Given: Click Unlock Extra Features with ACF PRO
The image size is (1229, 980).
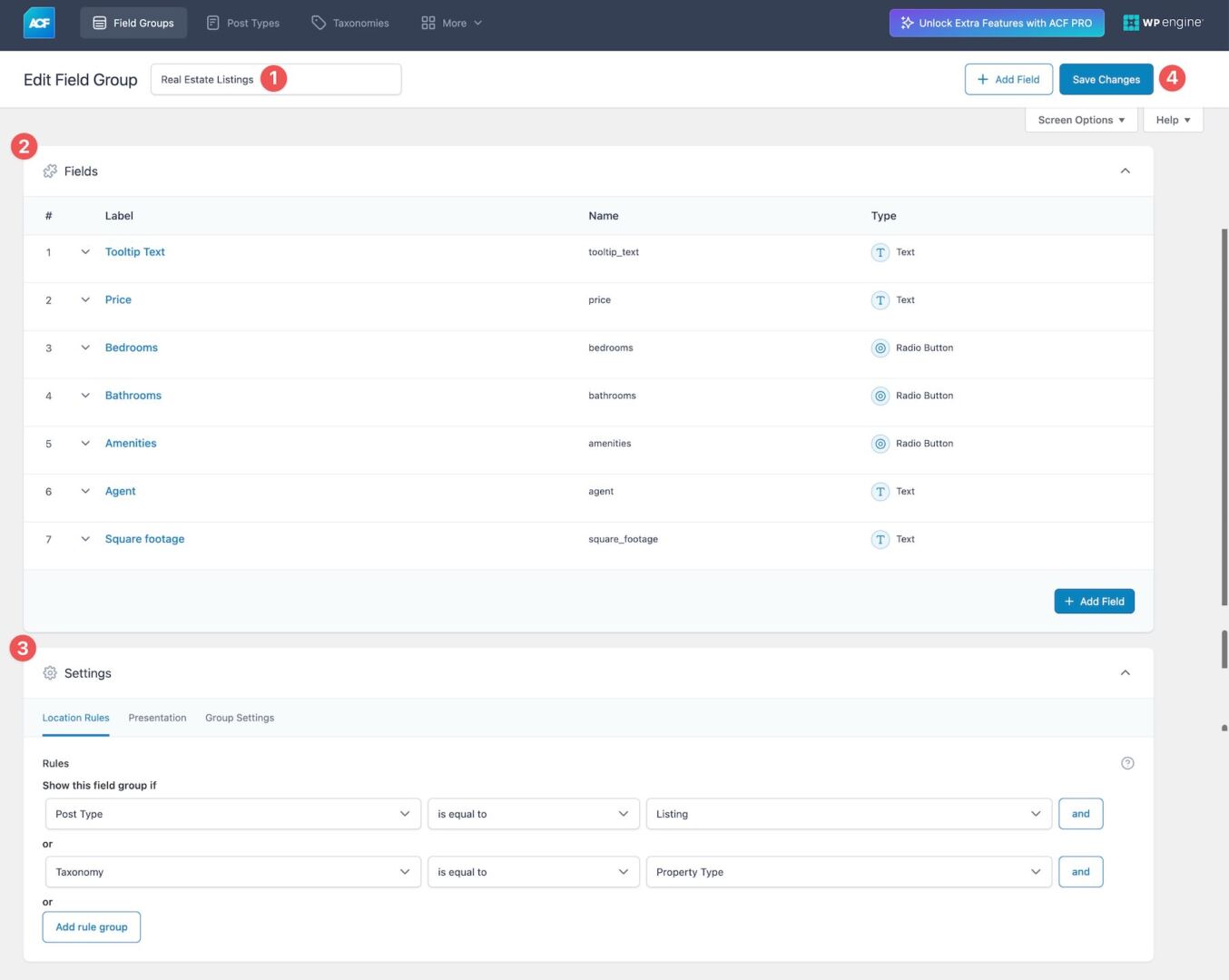Looking at the screenshot, I should click(x=997, y=23).
